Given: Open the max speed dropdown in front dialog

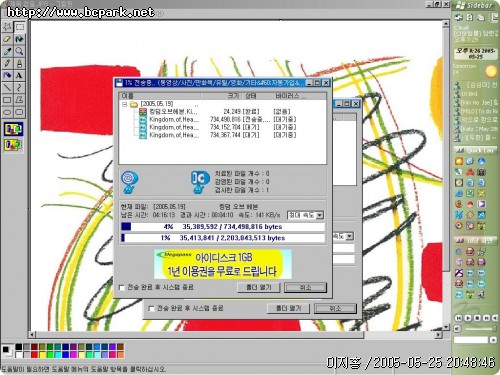Looking at the screenshot, I should tap(320, 215).
